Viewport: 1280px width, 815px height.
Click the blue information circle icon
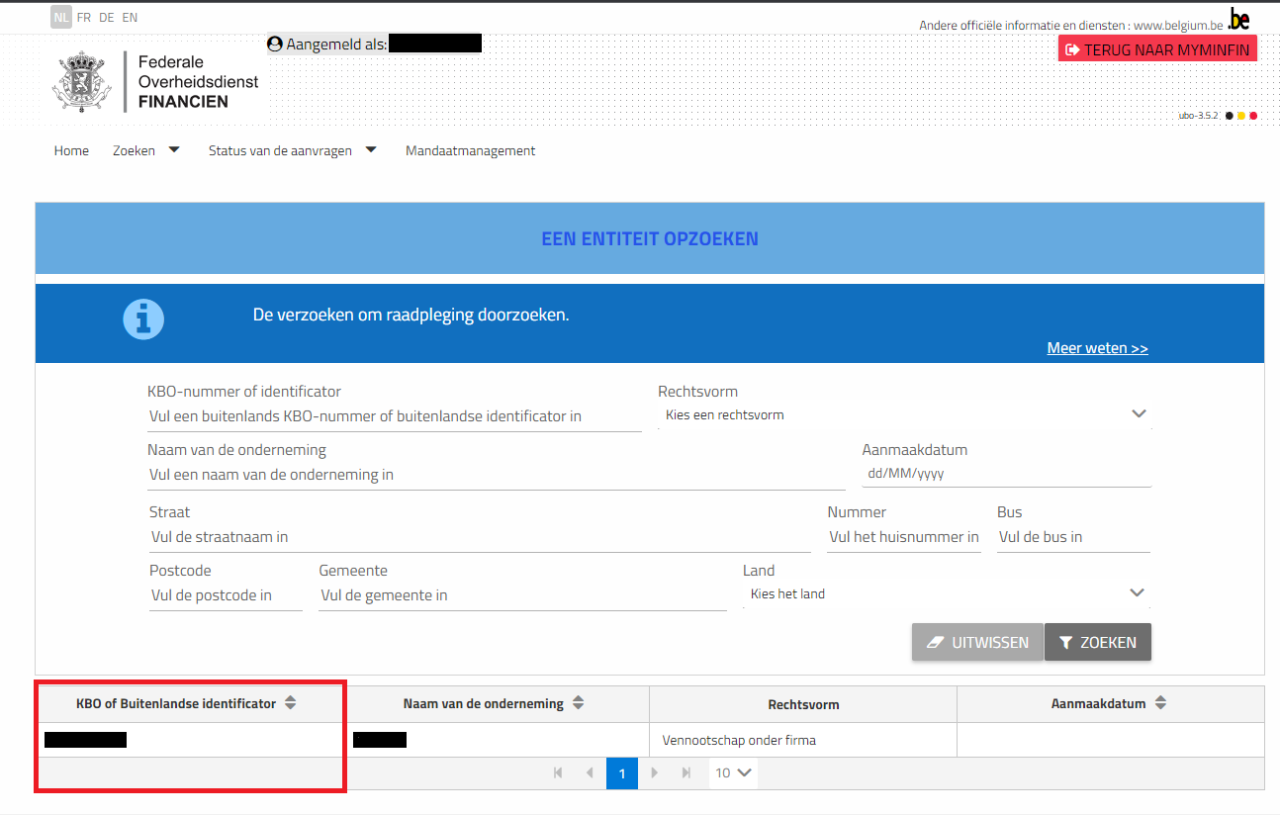click(143, 319)
